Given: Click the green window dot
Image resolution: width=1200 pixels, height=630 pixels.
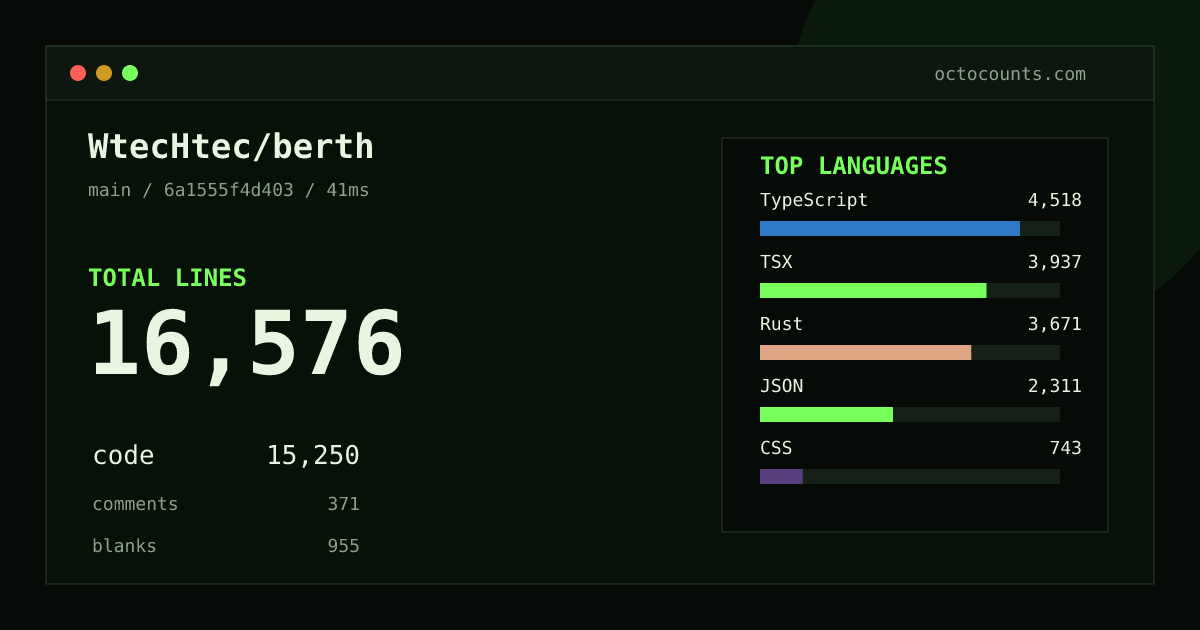Looking at the screenshot, I should click(x=130, y=73).
